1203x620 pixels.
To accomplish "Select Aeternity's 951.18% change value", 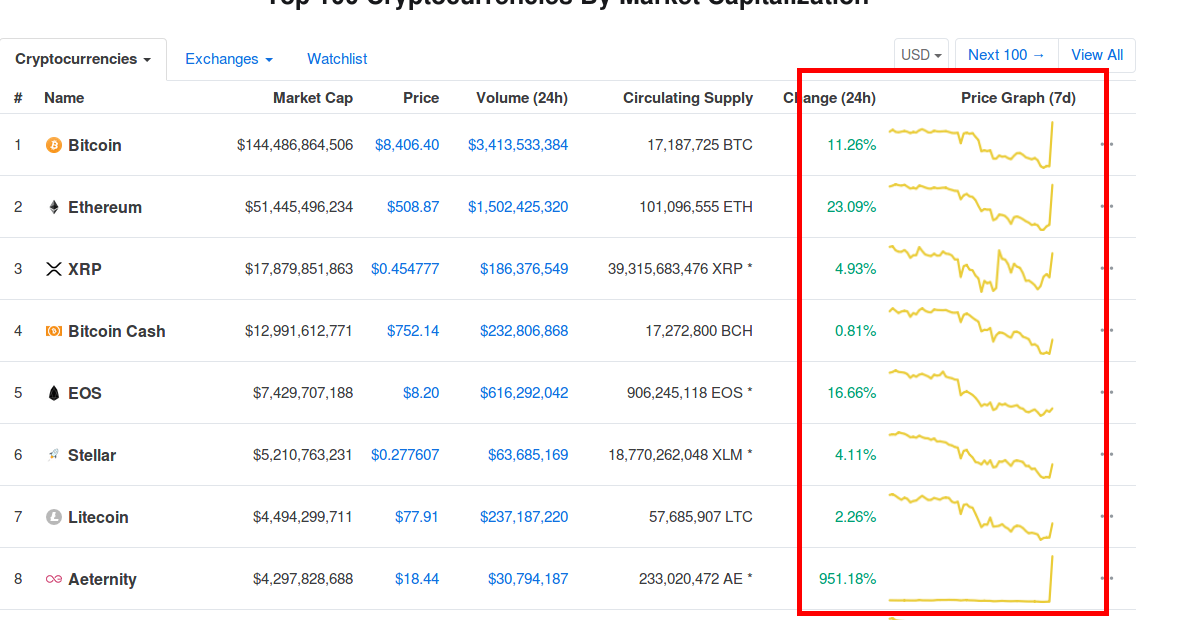I will tap(847, 579).
